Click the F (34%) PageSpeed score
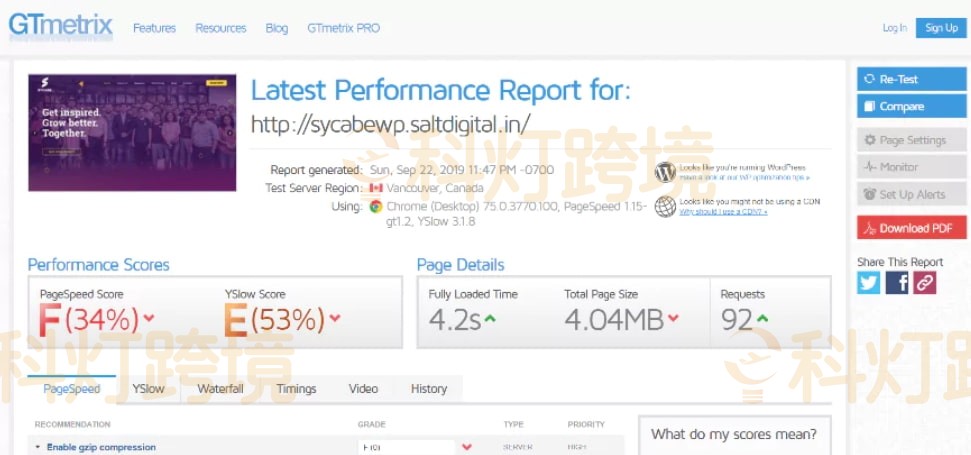Image resolution: width=971 pixels, height=455 pixels. pyautogui.click(x=89, y=319)
